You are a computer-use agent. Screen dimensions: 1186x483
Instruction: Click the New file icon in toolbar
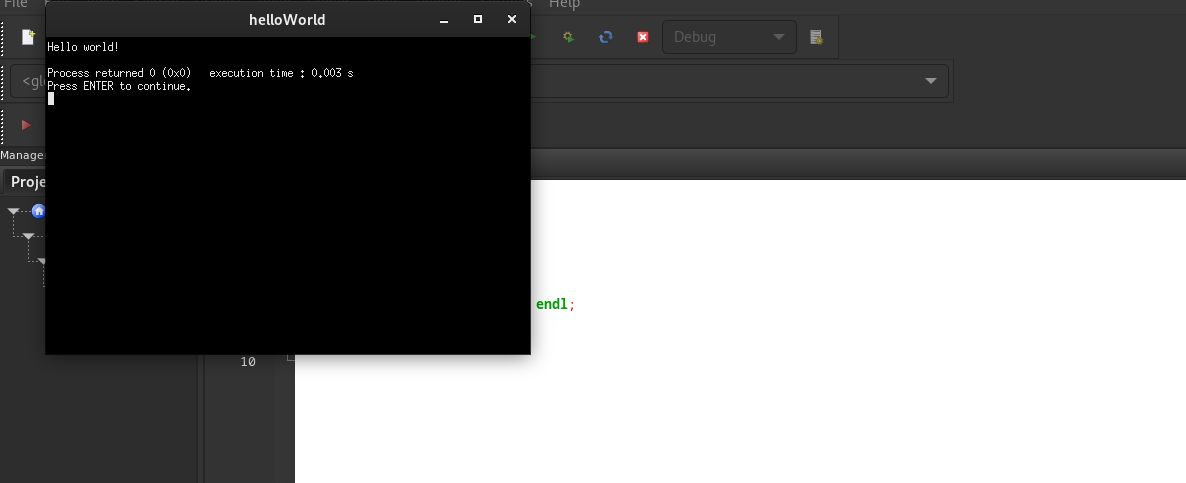[28, 37]
